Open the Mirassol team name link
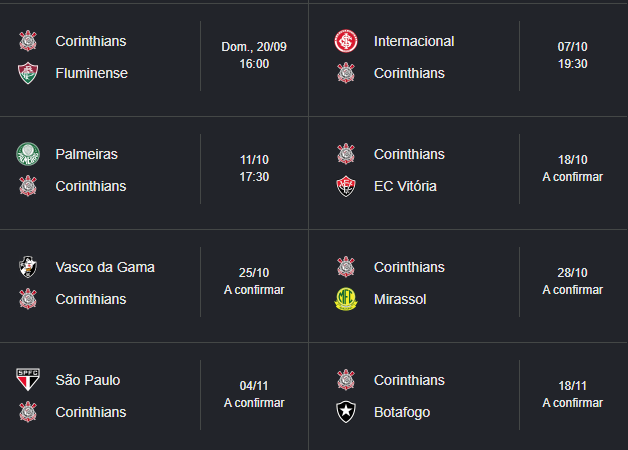The height and width of the screenshot is (450, 628). [x=400, y=299]
